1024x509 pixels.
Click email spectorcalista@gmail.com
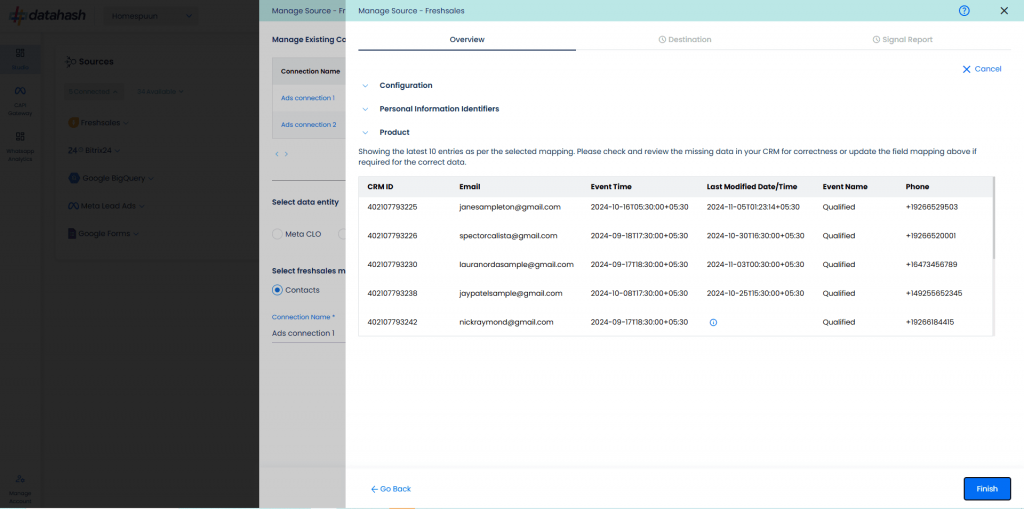[508, 235]
